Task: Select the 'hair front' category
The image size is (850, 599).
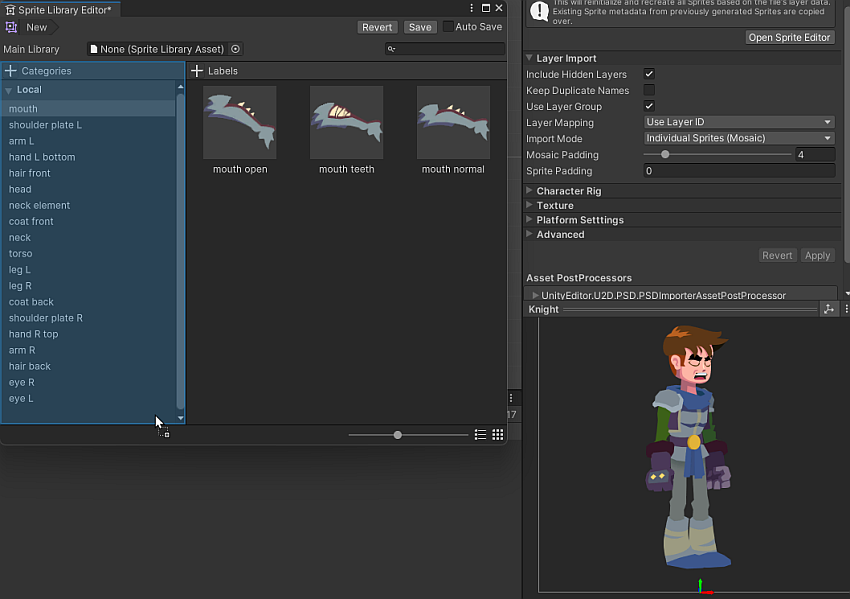Action: point(30,173)
